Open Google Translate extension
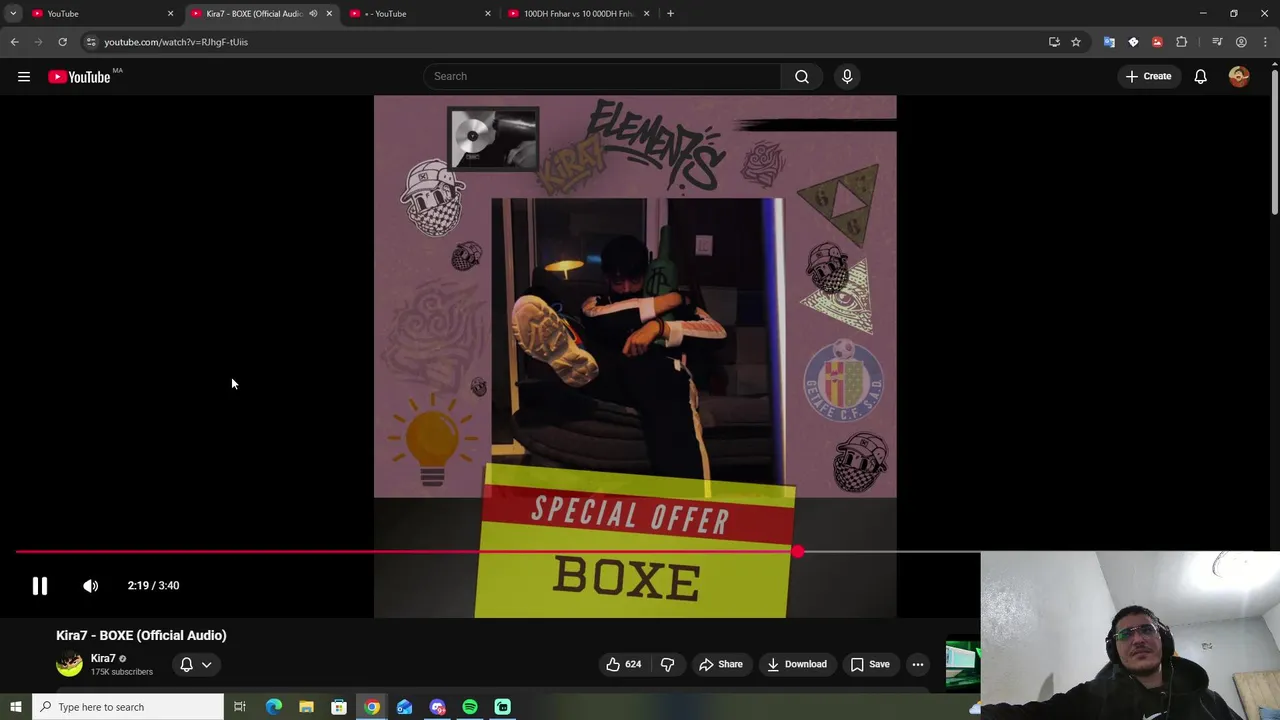 tap(1109, 42)
